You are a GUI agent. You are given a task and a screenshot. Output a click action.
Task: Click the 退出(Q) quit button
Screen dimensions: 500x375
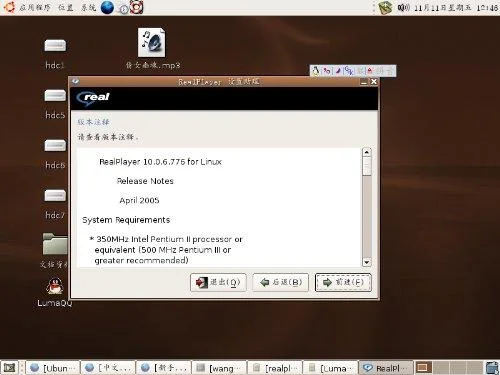(218, 282)
